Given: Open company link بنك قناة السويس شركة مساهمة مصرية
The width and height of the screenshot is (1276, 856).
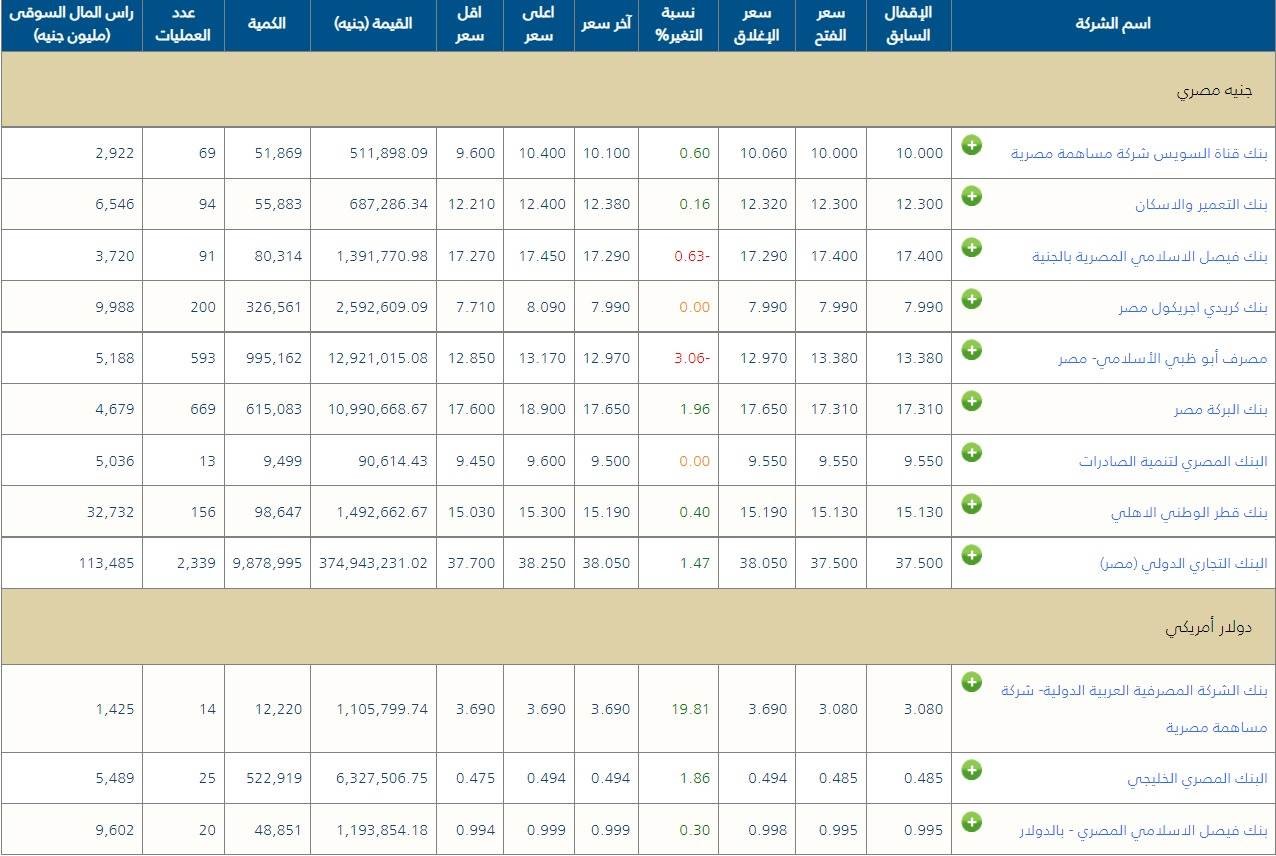Looking at the screenshot, I should click(x=1139, y=154).
